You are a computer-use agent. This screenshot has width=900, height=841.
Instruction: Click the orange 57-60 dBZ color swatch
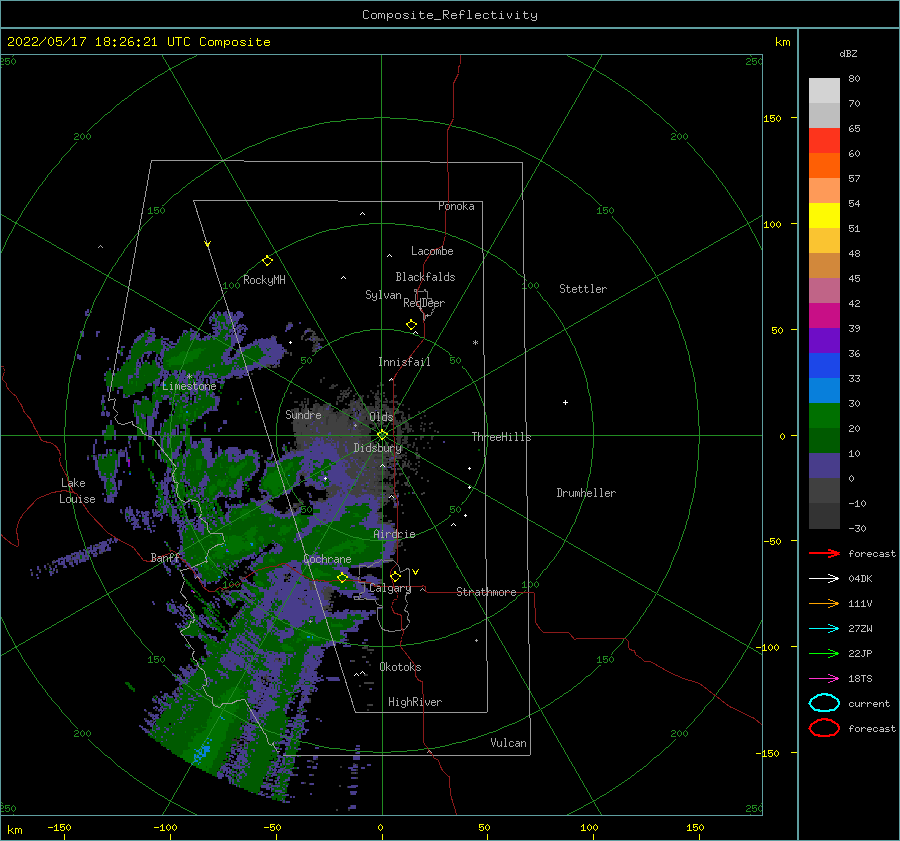(x=824, y=165)
